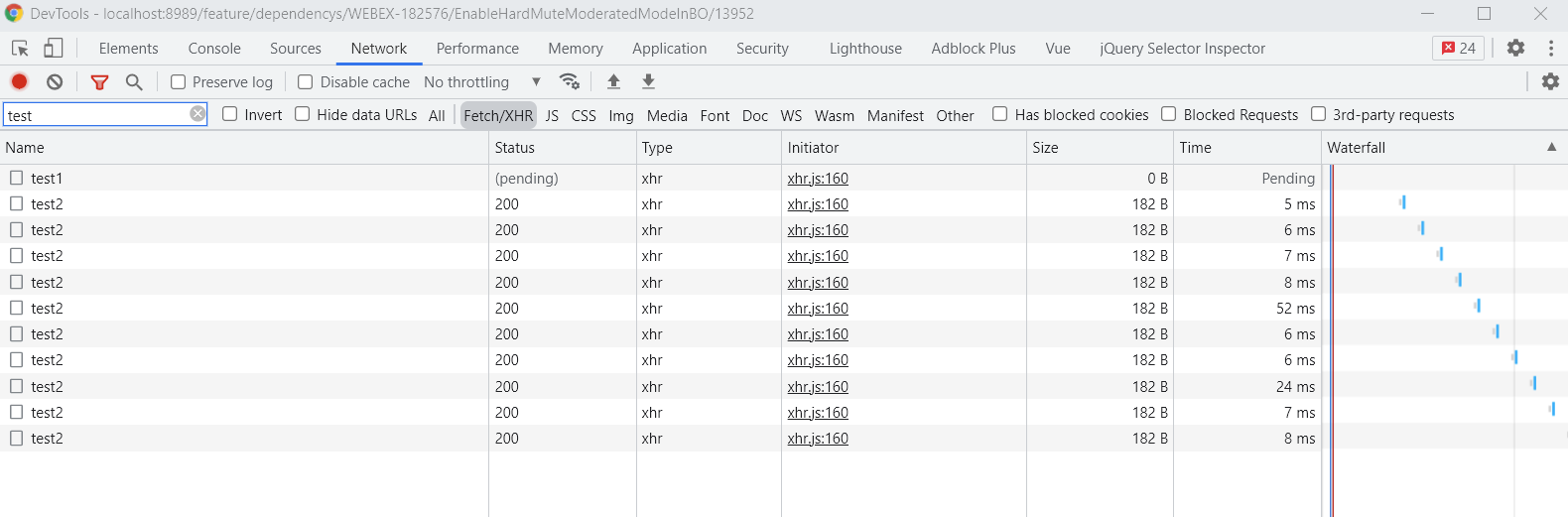Image resolution: width=1568 pixels, height=517 pixels.
Task: Click the import HAR upload arrow
Action: click(x=613, y=81)
